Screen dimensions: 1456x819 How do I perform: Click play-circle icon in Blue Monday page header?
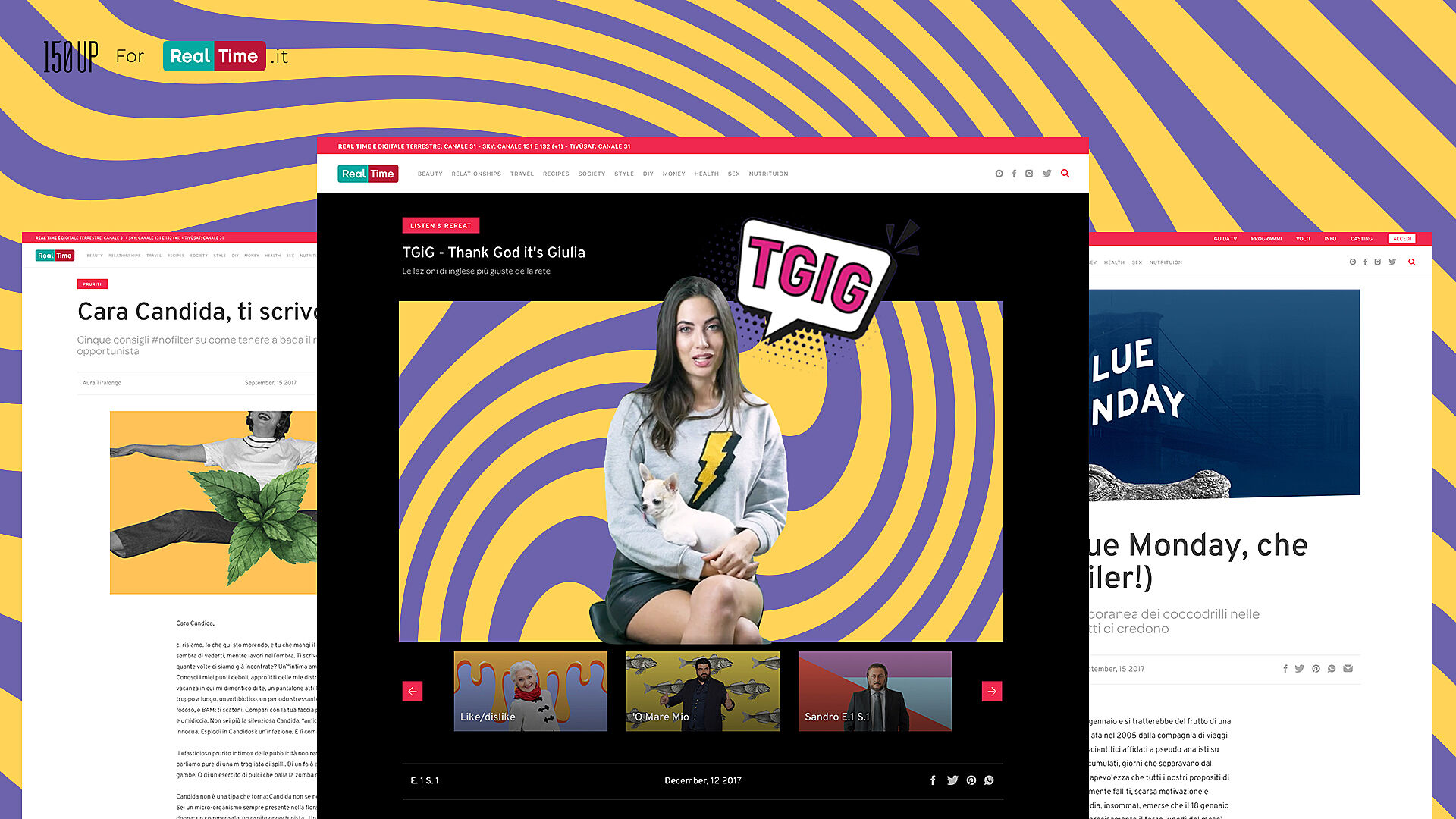pos(1352,262)
